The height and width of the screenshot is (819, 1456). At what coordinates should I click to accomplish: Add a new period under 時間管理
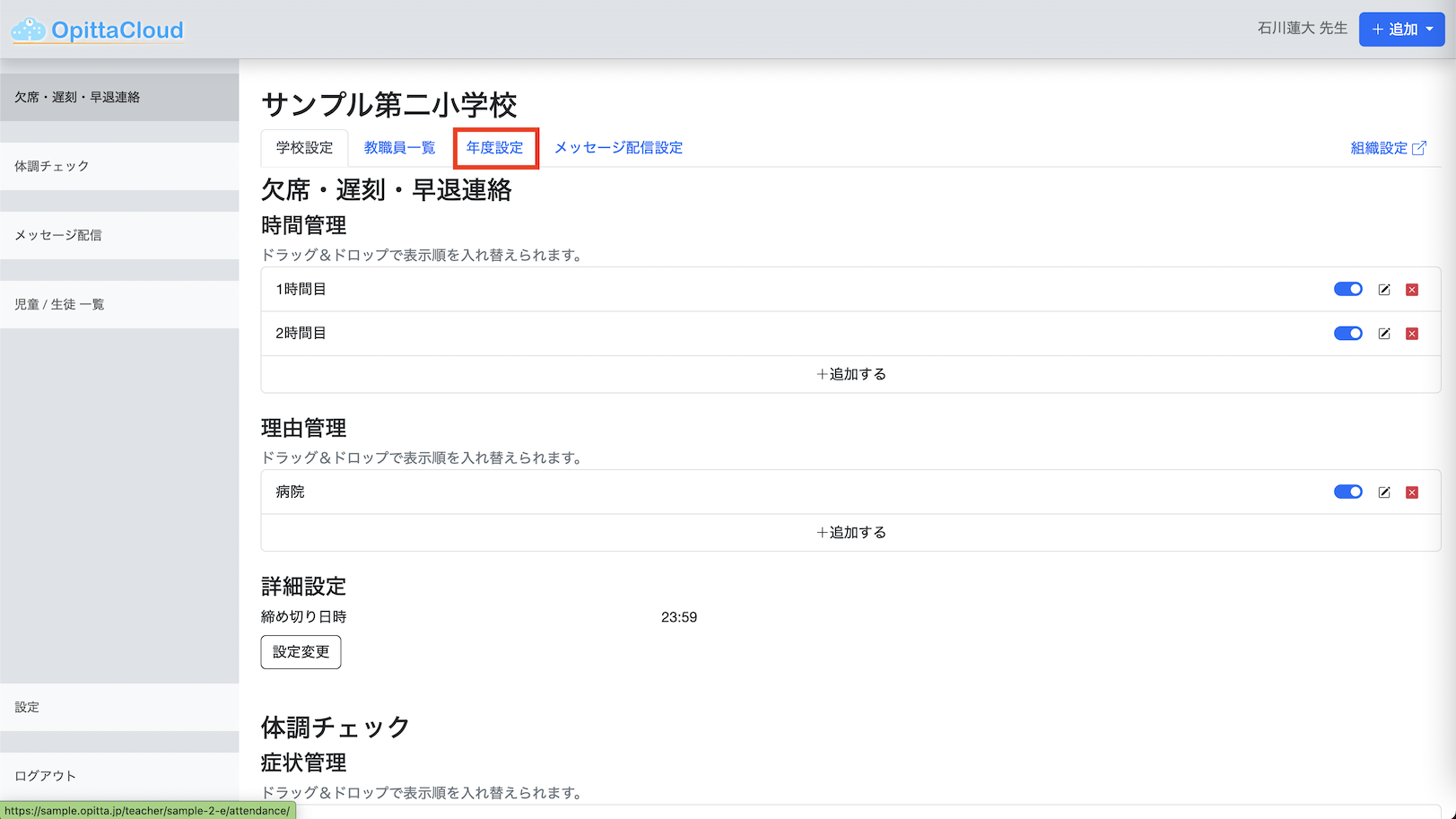[x=850, y=374]
